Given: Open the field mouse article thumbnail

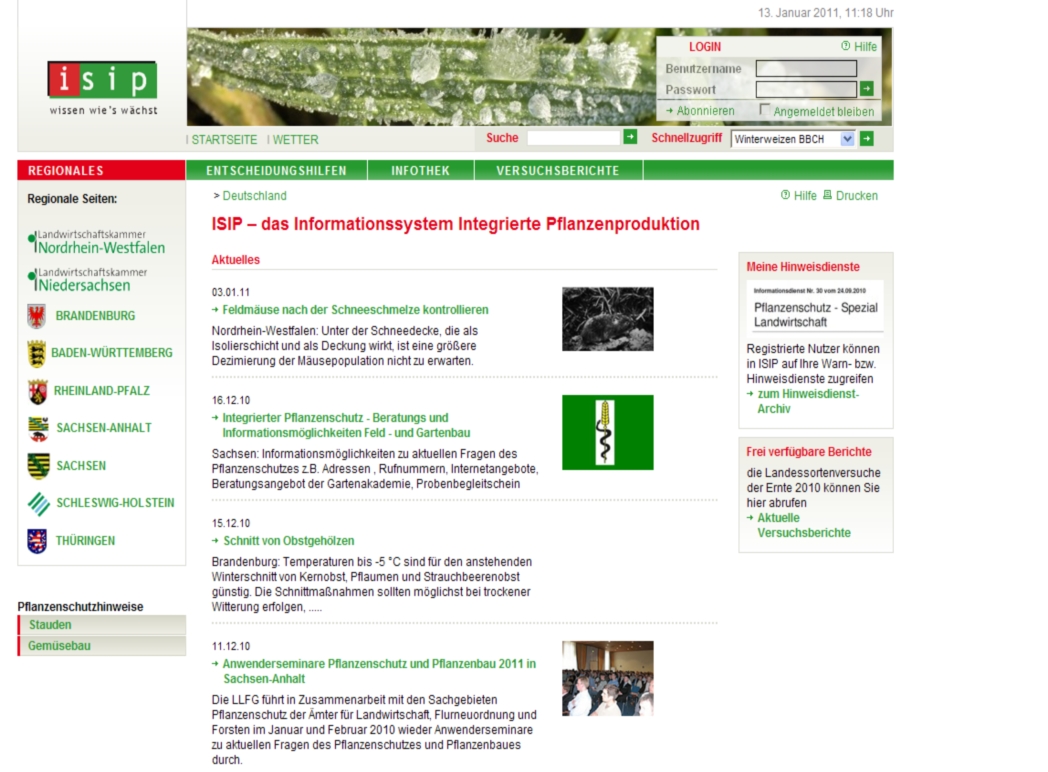Looking at the screenshot, I should tap(607, 319).
